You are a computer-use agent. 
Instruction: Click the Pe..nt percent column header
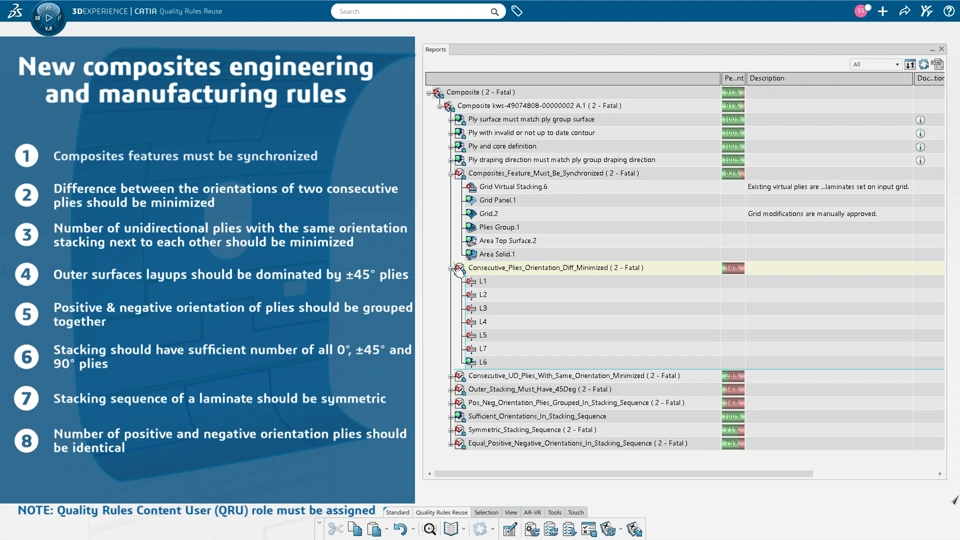click(733, 78)
